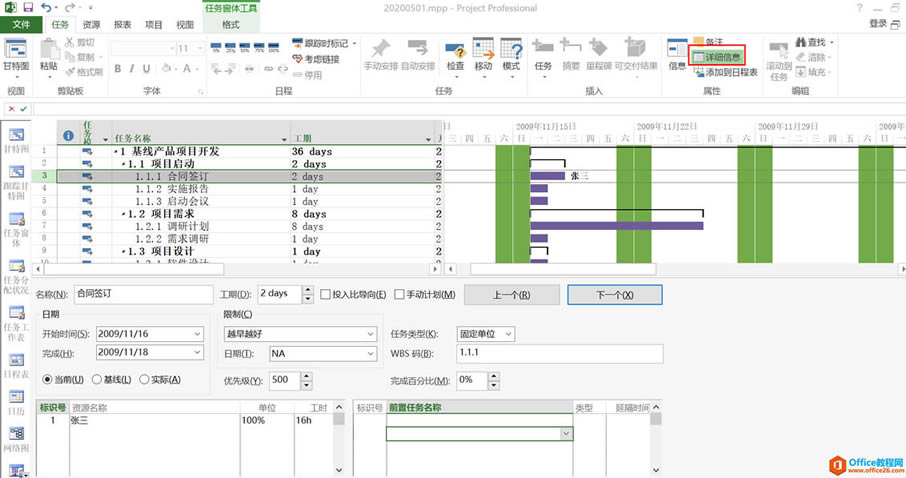Click the 上一个 button
The height and width of the screenshot is (478, 906).
pyautogui.click(x=511, y=295)
